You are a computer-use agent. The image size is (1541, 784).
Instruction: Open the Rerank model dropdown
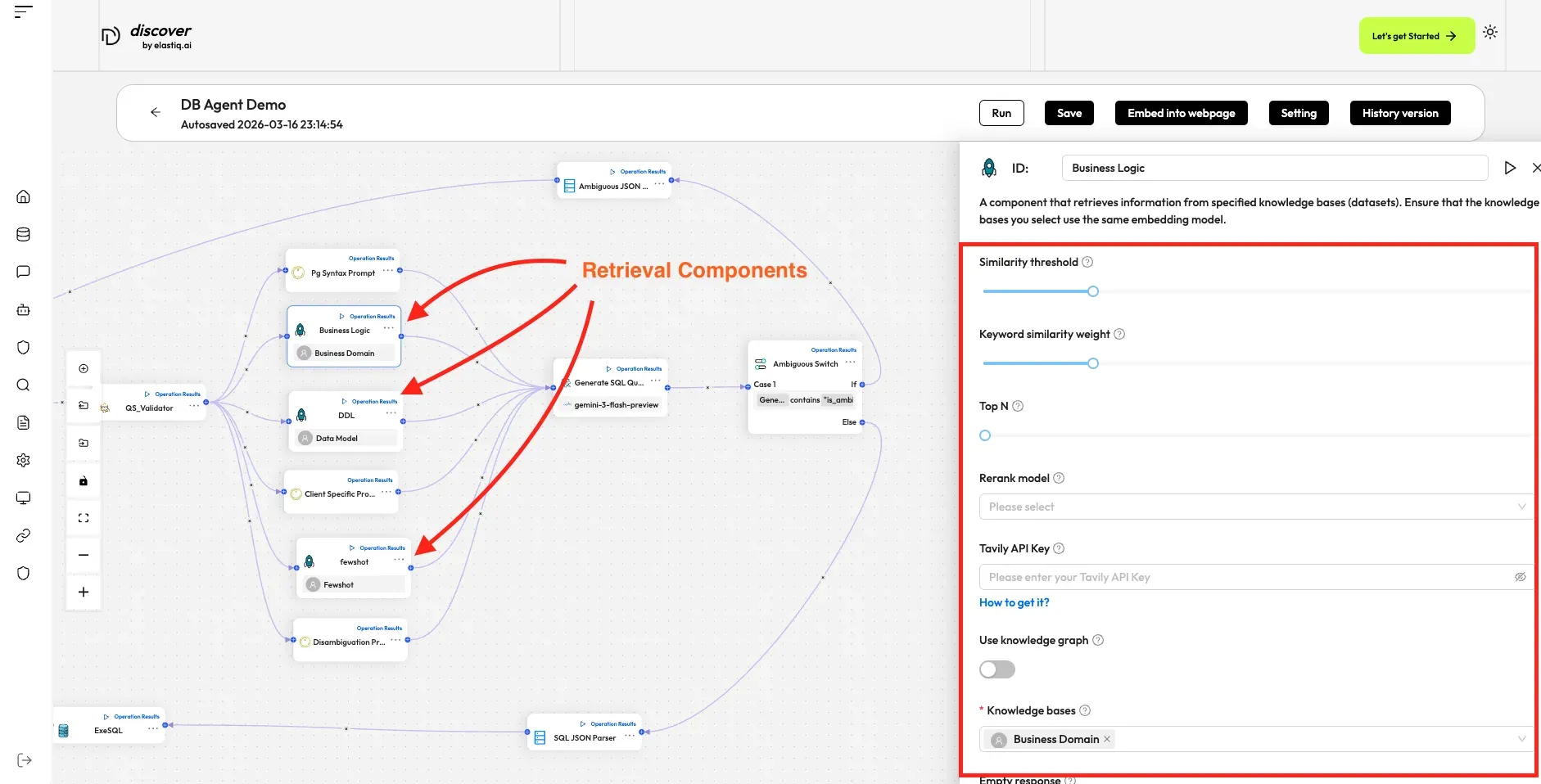tap(1254, 507)
